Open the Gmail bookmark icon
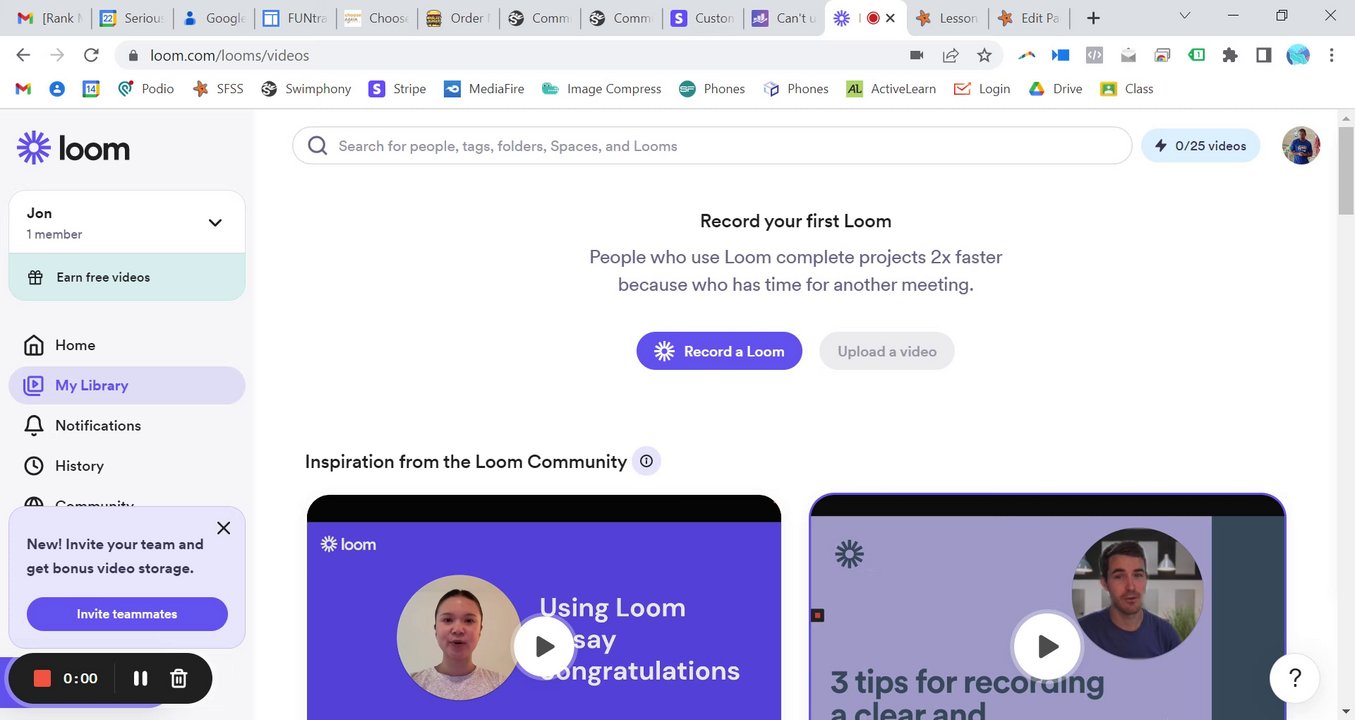This screenshot has width=1355, height=720. coord(24,89)
